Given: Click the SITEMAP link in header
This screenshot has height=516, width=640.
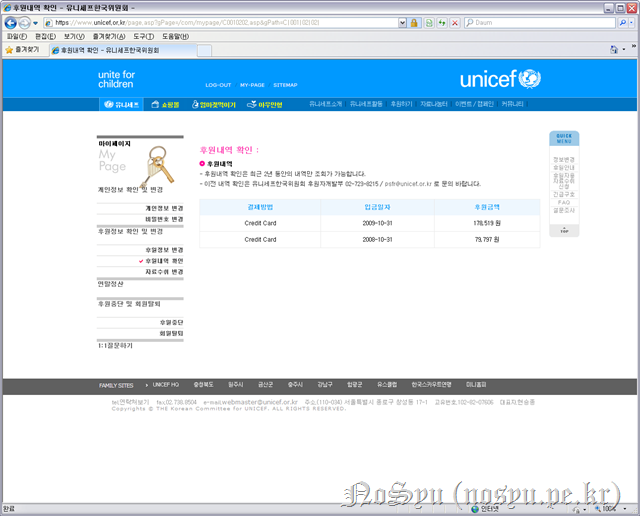Looking at the screenshot, I should point(285,85).
